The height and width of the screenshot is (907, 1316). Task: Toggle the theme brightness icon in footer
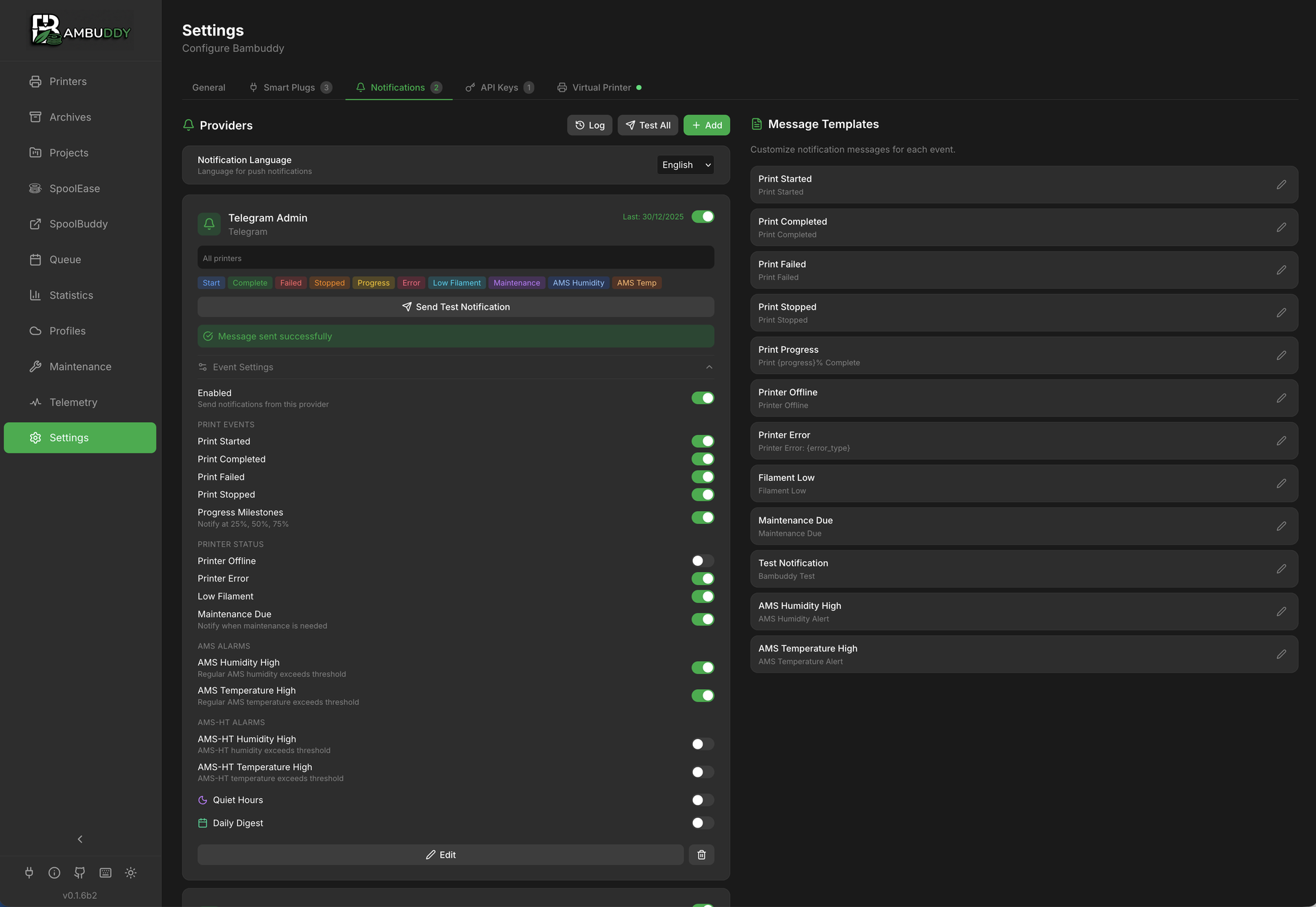131,873
